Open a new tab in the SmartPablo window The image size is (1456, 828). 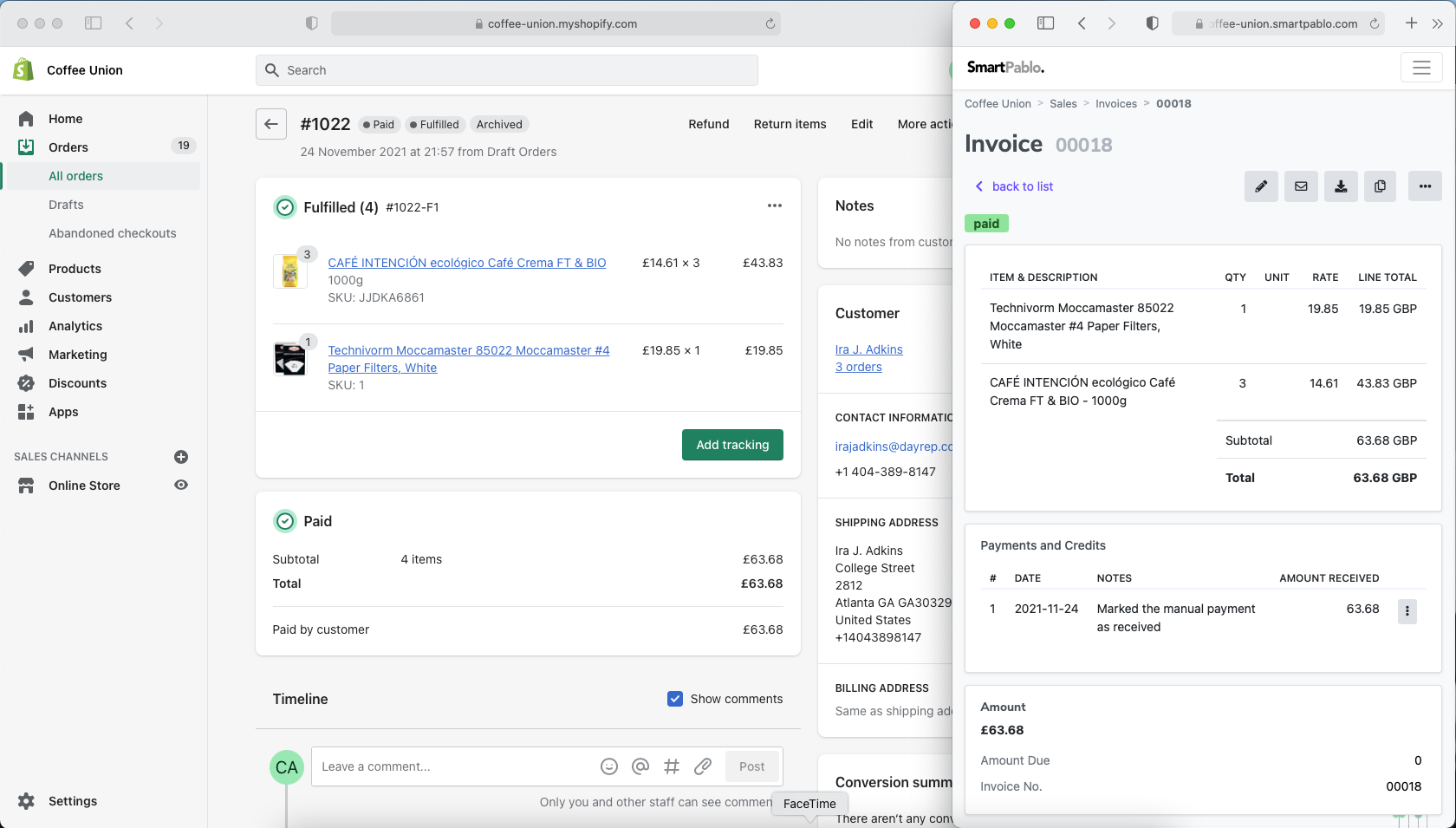(1412, 23)
